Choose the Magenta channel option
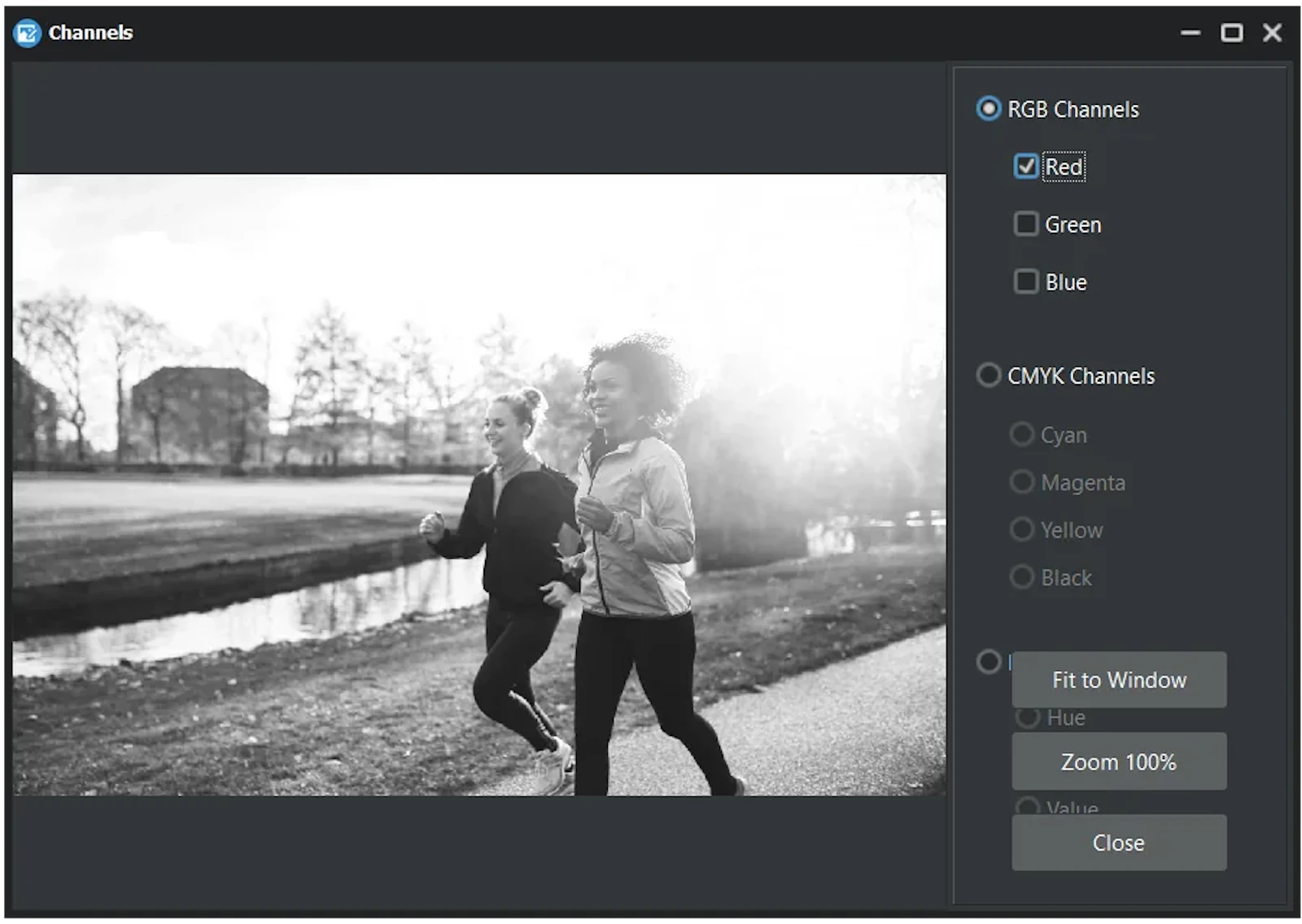The height and width of the screenshot is (924, 1302). pyautogui.click(x=1021, y=482)
